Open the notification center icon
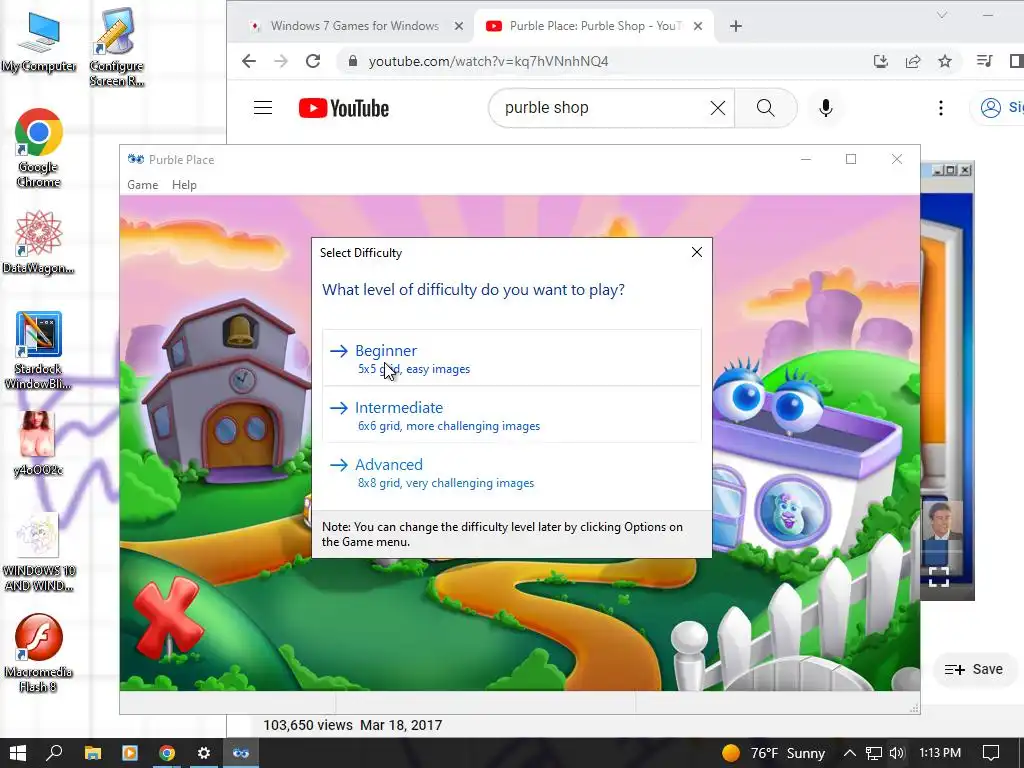 pyautogui.click(x=991, y=753)
